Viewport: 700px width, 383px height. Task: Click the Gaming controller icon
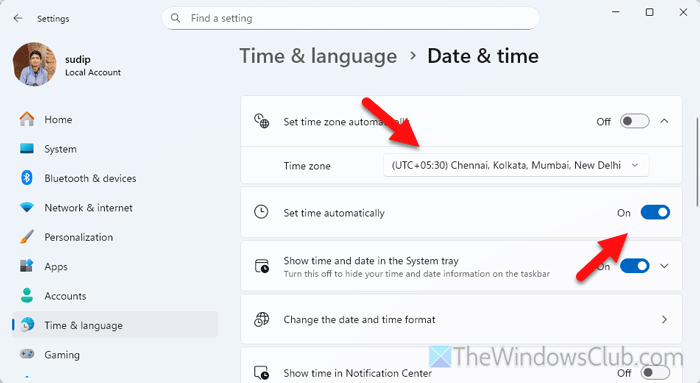tap(27, 354)
